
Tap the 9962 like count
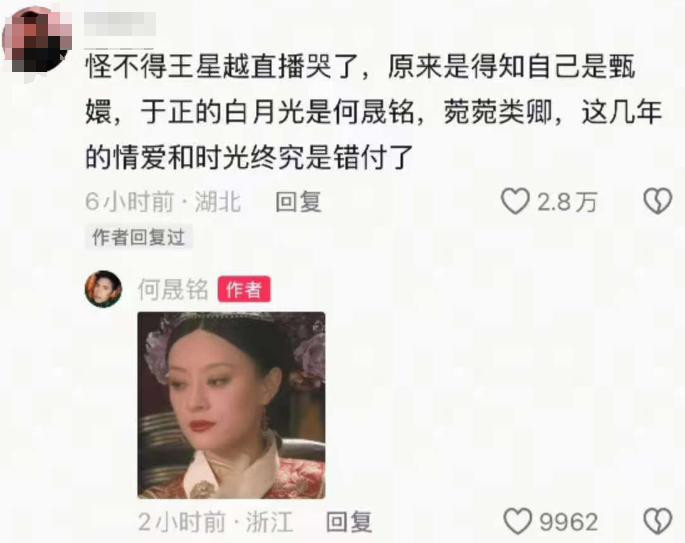[x=568, y=522]
